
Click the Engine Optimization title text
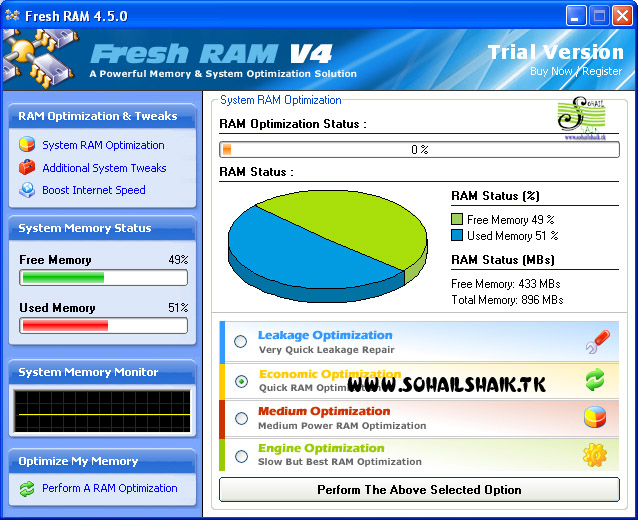click(321, 448)
